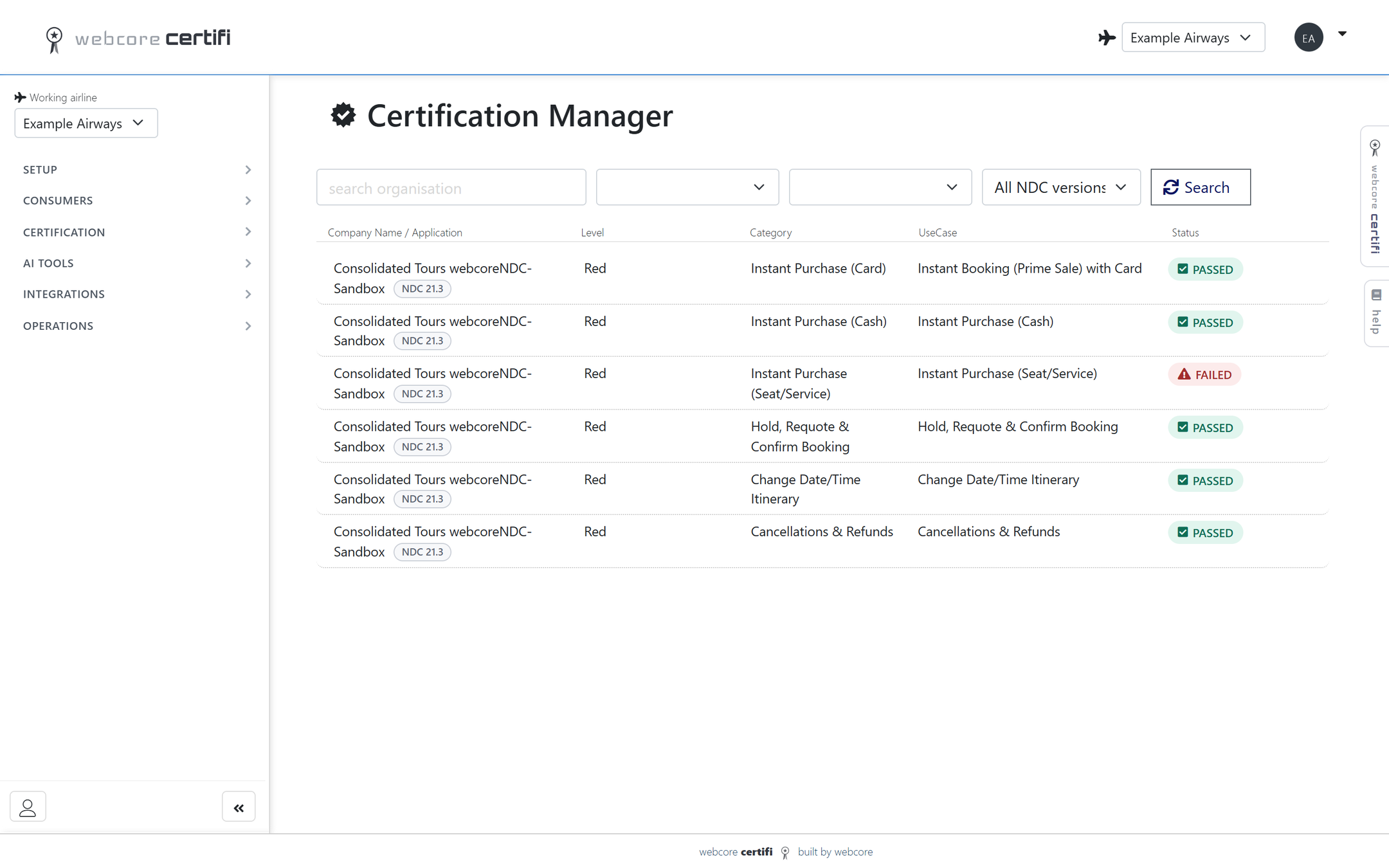This screenshot has width=1389, height=868.
Task: Open the top bar Example Airways selector
Action: pyautogui.click(x=1193, y=37)
